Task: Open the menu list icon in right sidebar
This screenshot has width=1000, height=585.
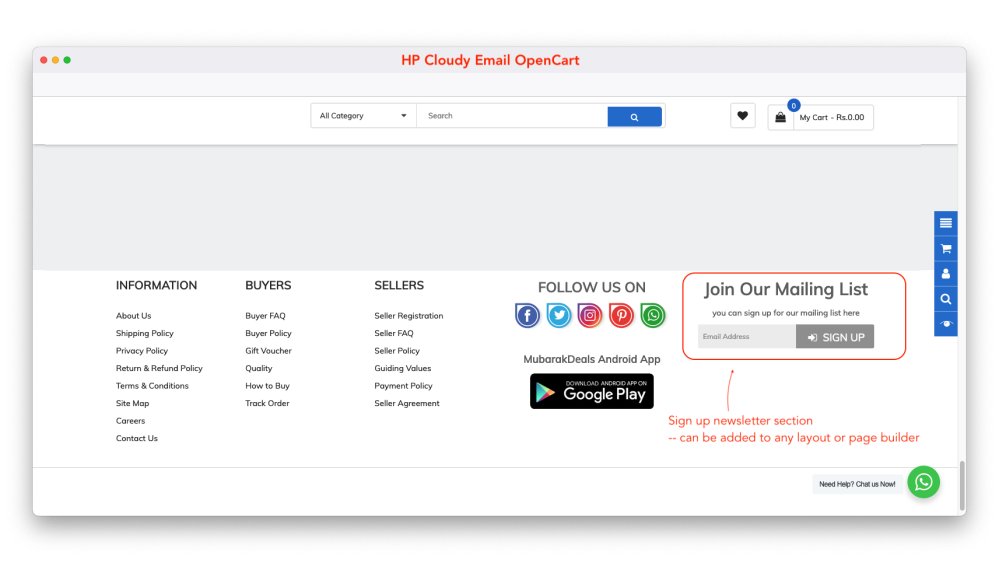Action: (946, 223)
